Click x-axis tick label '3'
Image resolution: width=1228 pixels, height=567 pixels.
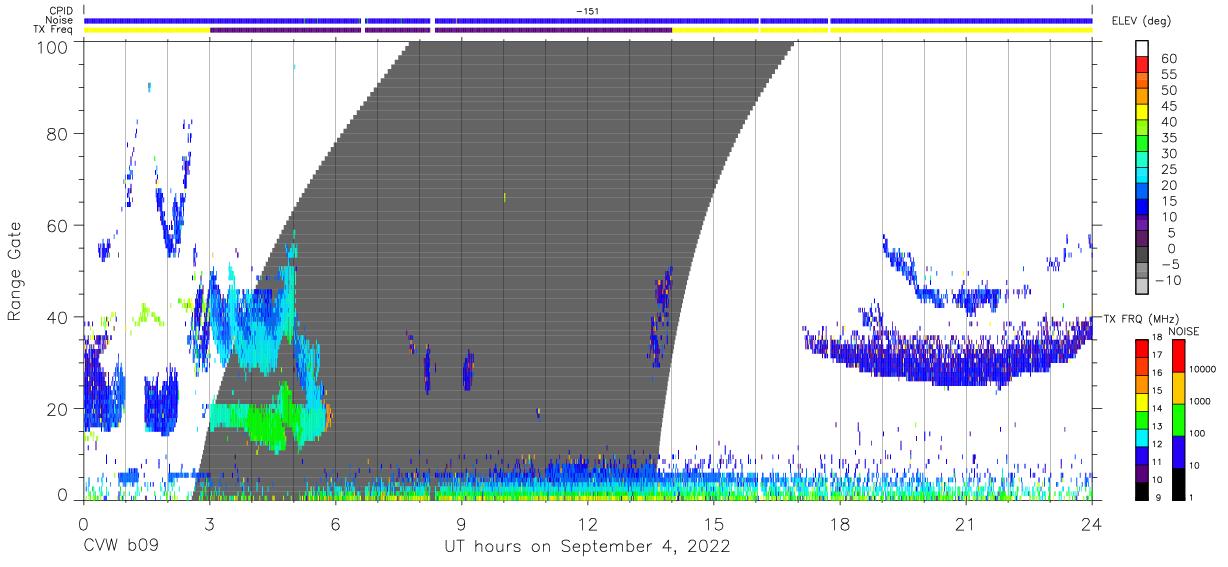pyautogui.click(x=209, y=523)
